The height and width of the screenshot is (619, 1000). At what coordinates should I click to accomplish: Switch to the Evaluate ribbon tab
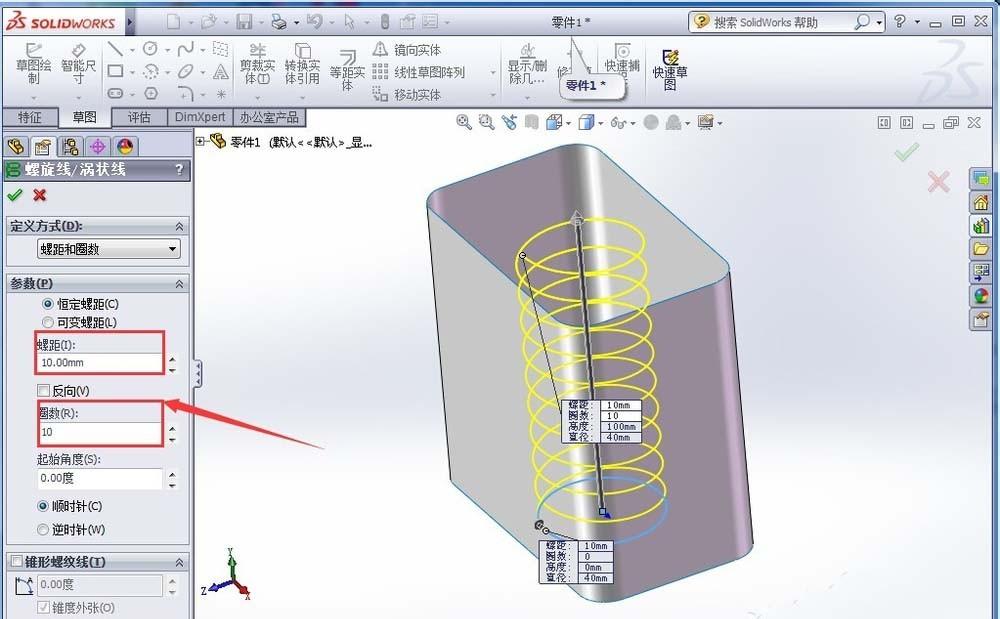tap(140, 116)
